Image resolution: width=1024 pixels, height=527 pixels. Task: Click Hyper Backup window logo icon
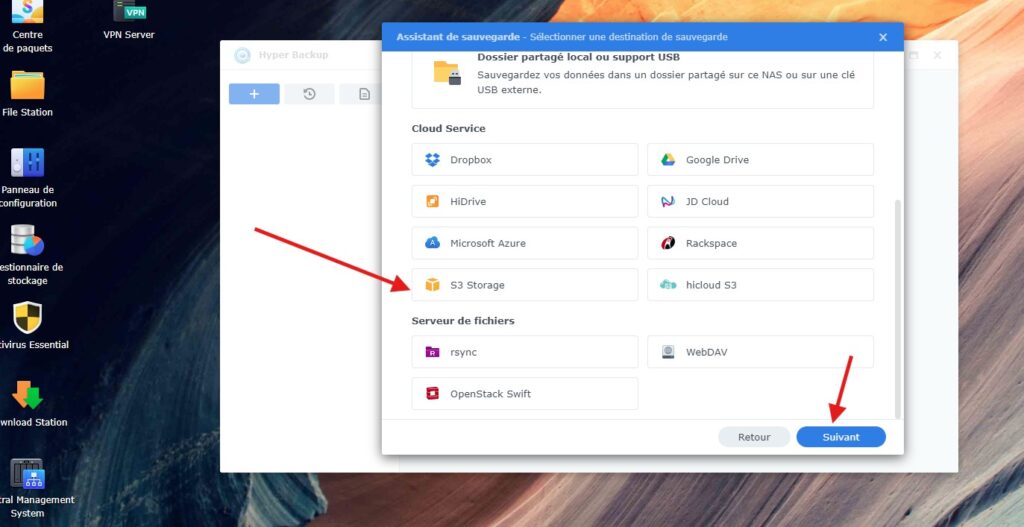(x=242, y=56)
